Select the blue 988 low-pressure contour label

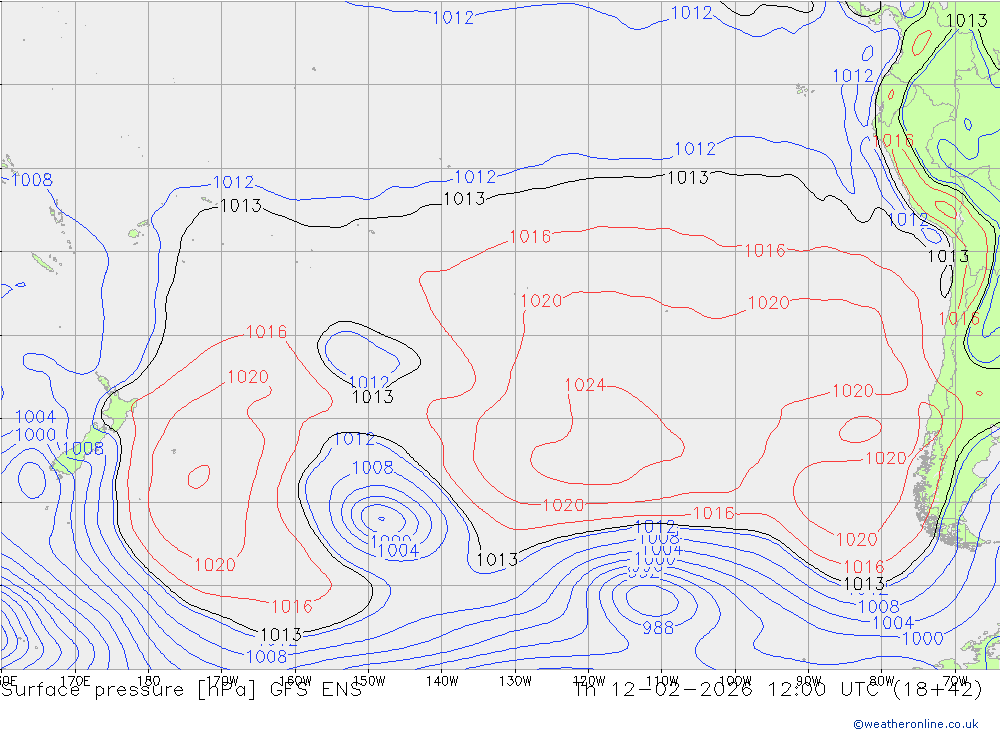658,628
